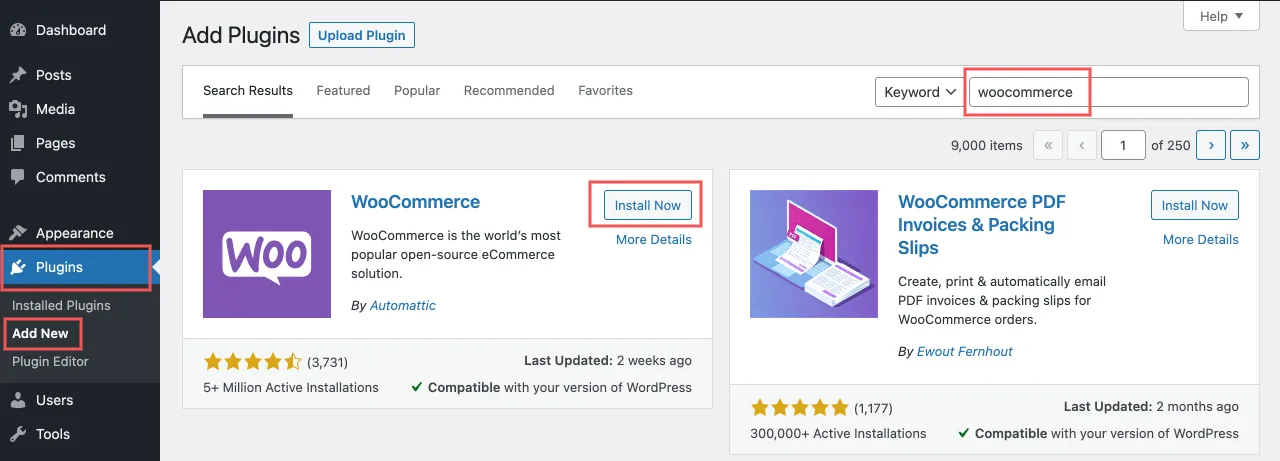The height and width of the screenshot is (461, 1280).
Task: Click the '9,000 items' count text
Action: click(986, 145)
